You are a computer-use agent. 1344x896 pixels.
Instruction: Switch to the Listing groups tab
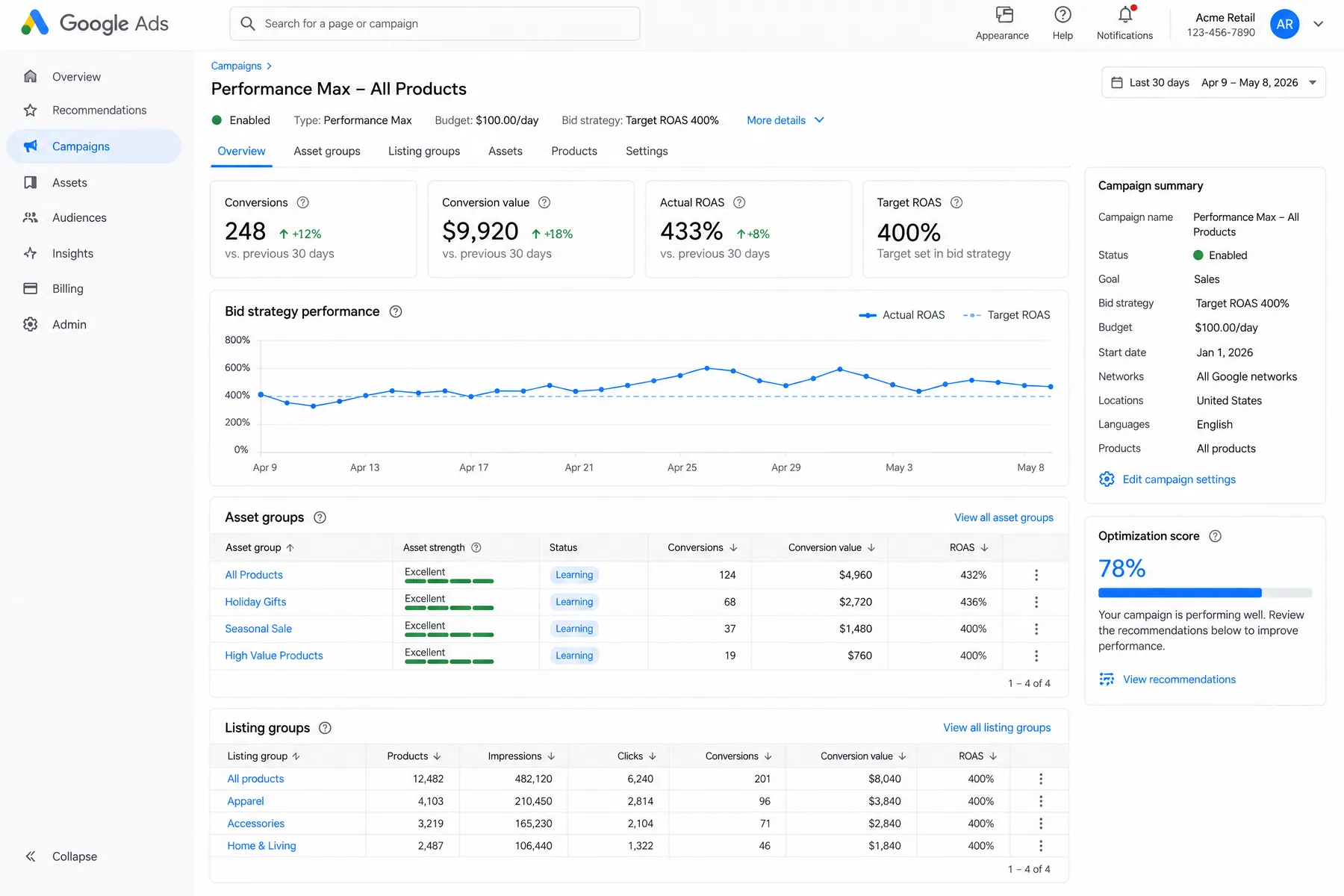(424, 151)
